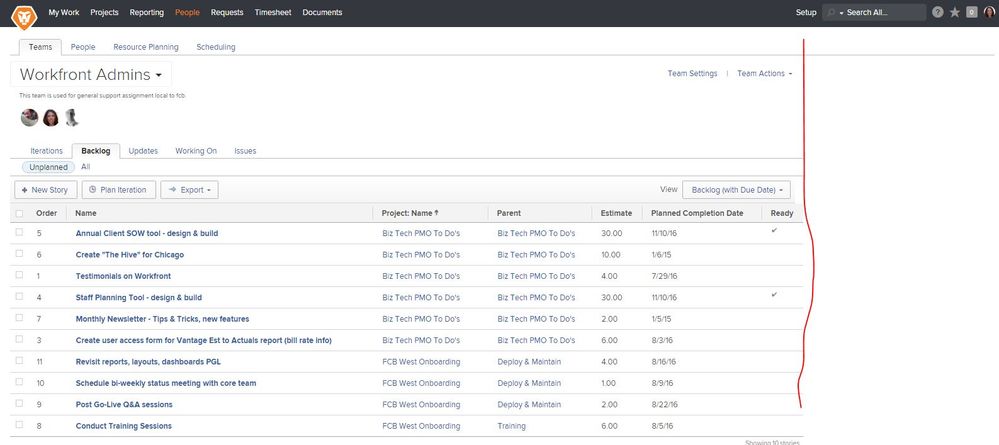Click the 11/10/16 date in Staff Planning Tool row

coord(664,298)
